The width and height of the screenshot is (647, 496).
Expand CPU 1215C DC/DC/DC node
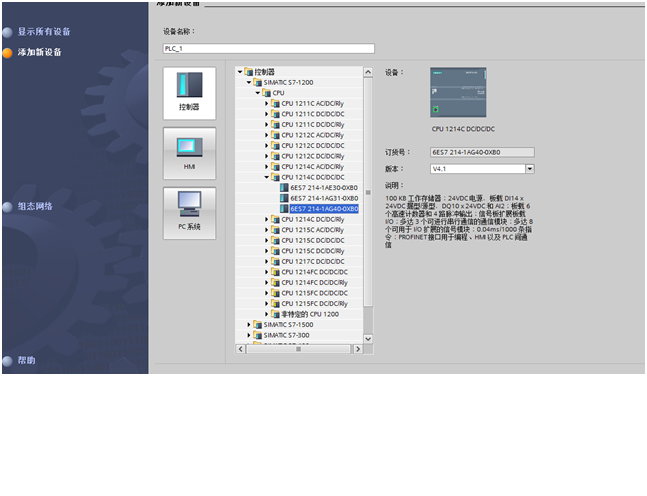click(267, 241)
